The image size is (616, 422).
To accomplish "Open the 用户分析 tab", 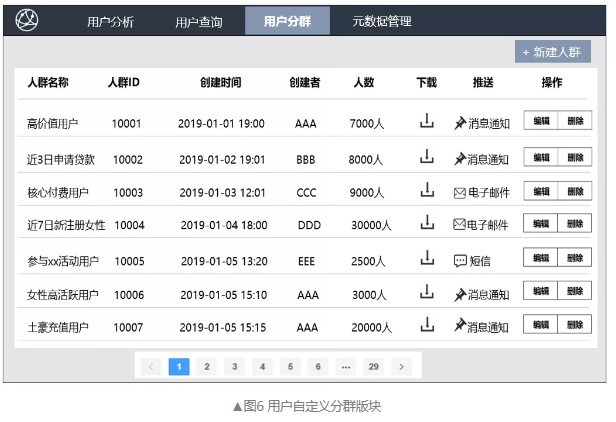I will click(110, 21).
